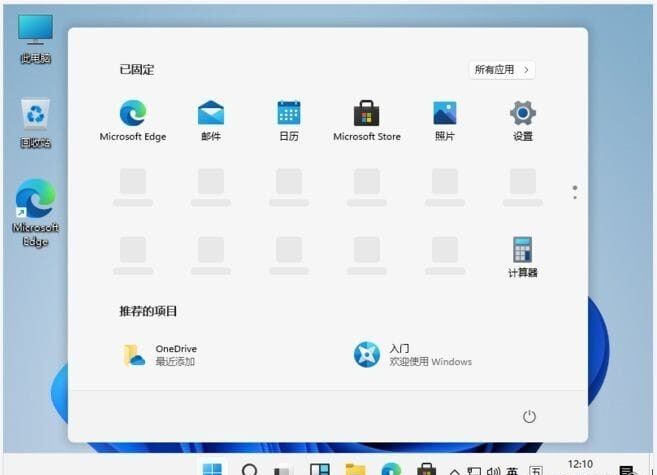Click the 已固定 pinned section heading
Screen dimensions: 657x475
click(137, 70)
